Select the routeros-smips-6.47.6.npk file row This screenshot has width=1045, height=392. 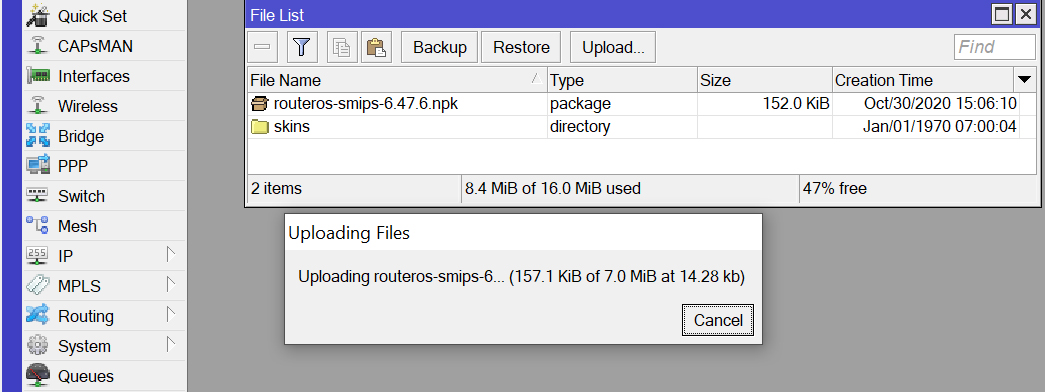(x=642, y=104)
